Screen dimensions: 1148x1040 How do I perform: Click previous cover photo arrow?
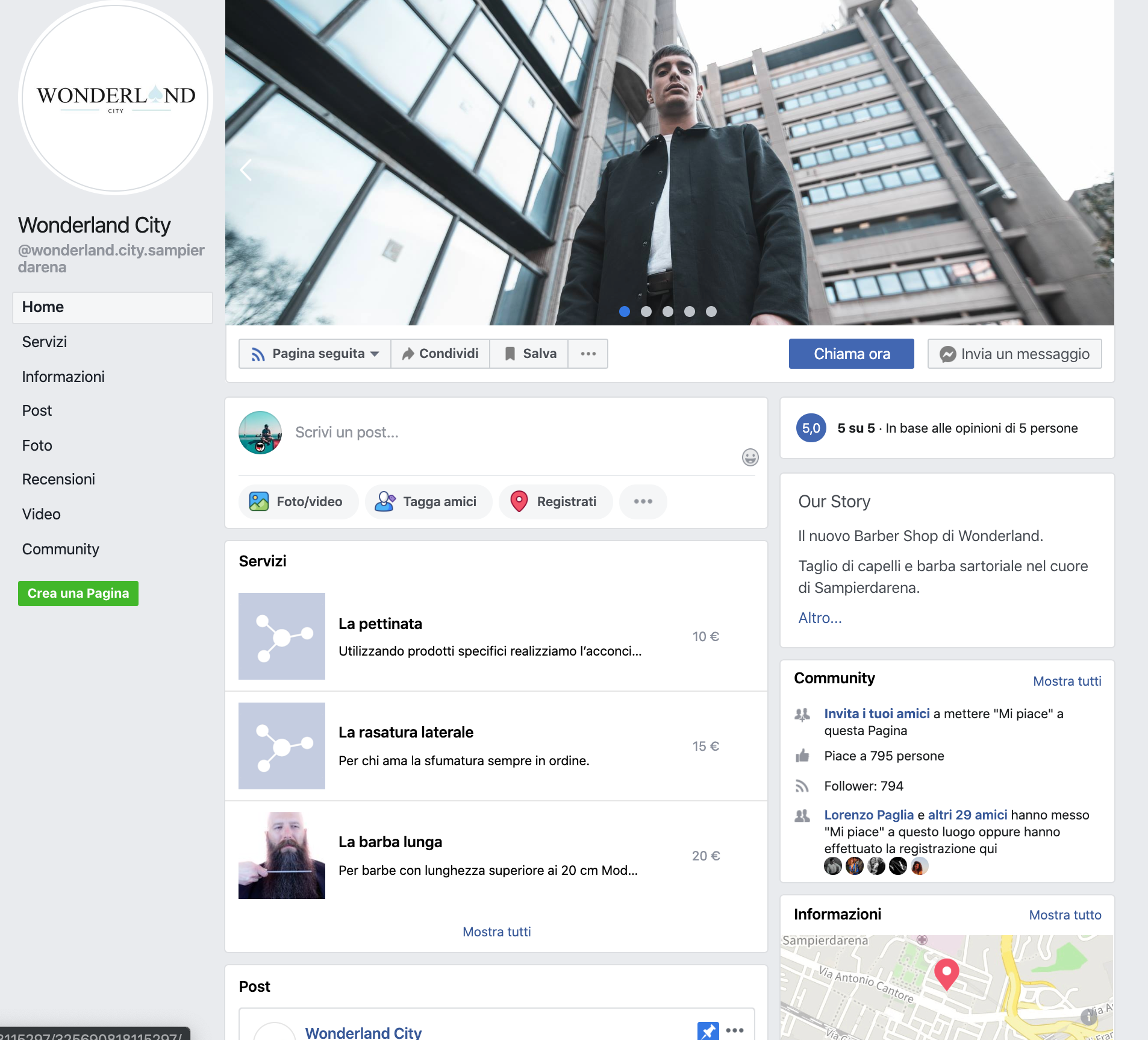pyautogui.click(x=246, y=170)
